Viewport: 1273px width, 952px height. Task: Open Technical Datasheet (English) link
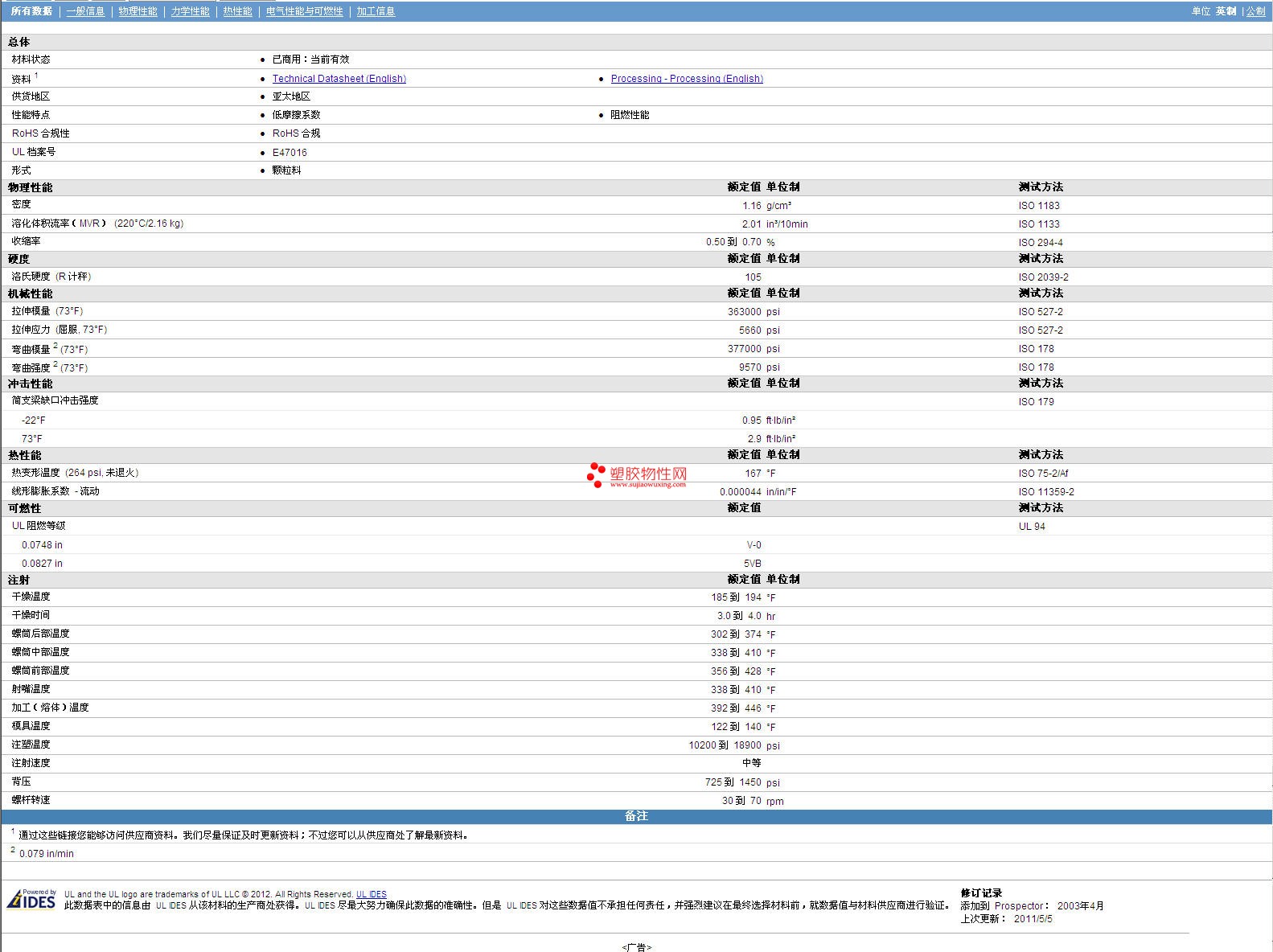click(339, 78)
